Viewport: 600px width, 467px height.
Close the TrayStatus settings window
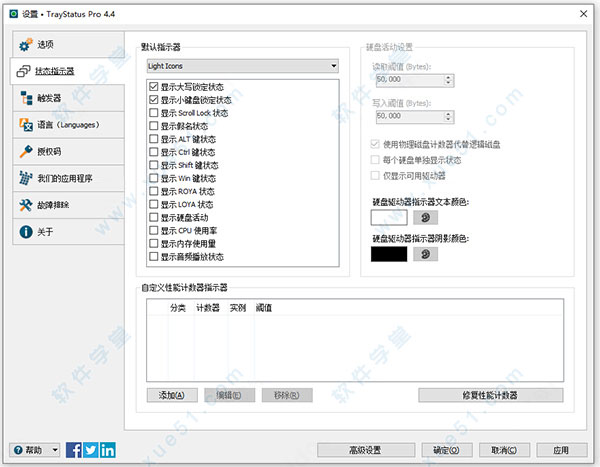583,14
